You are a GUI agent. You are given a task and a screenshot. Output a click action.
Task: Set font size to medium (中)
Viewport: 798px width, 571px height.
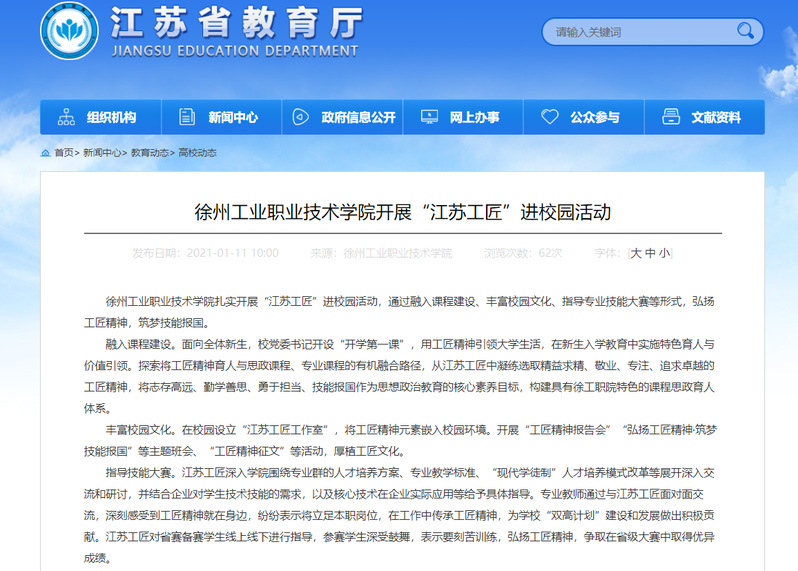click(650, 253)
